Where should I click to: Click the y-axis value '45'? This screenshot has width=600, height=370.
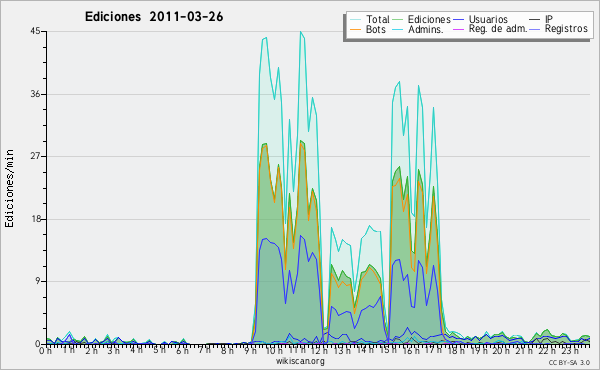(35, 31)
